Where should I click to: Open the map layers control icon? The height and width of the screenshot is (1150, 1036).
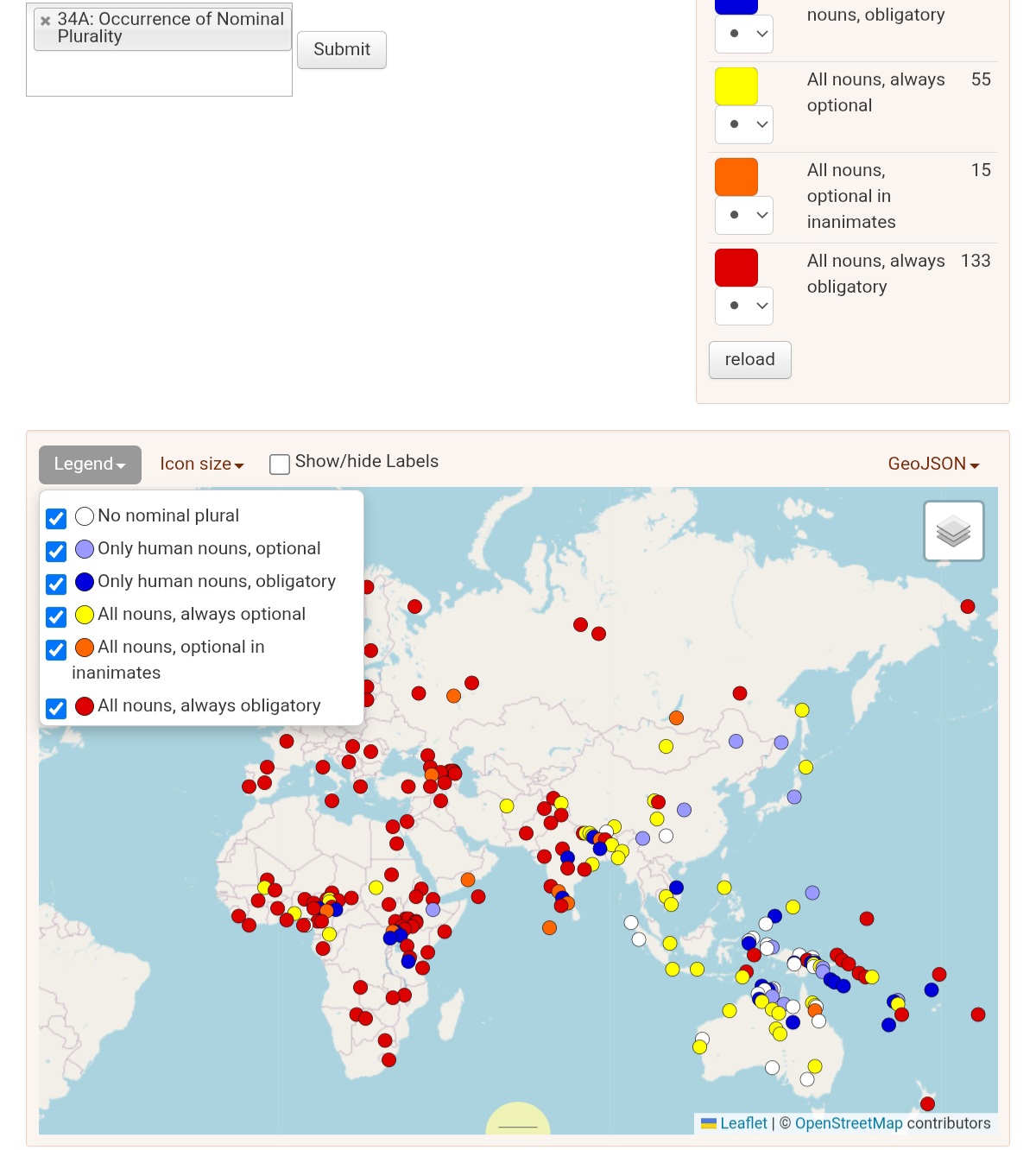[x=953, y=531]
